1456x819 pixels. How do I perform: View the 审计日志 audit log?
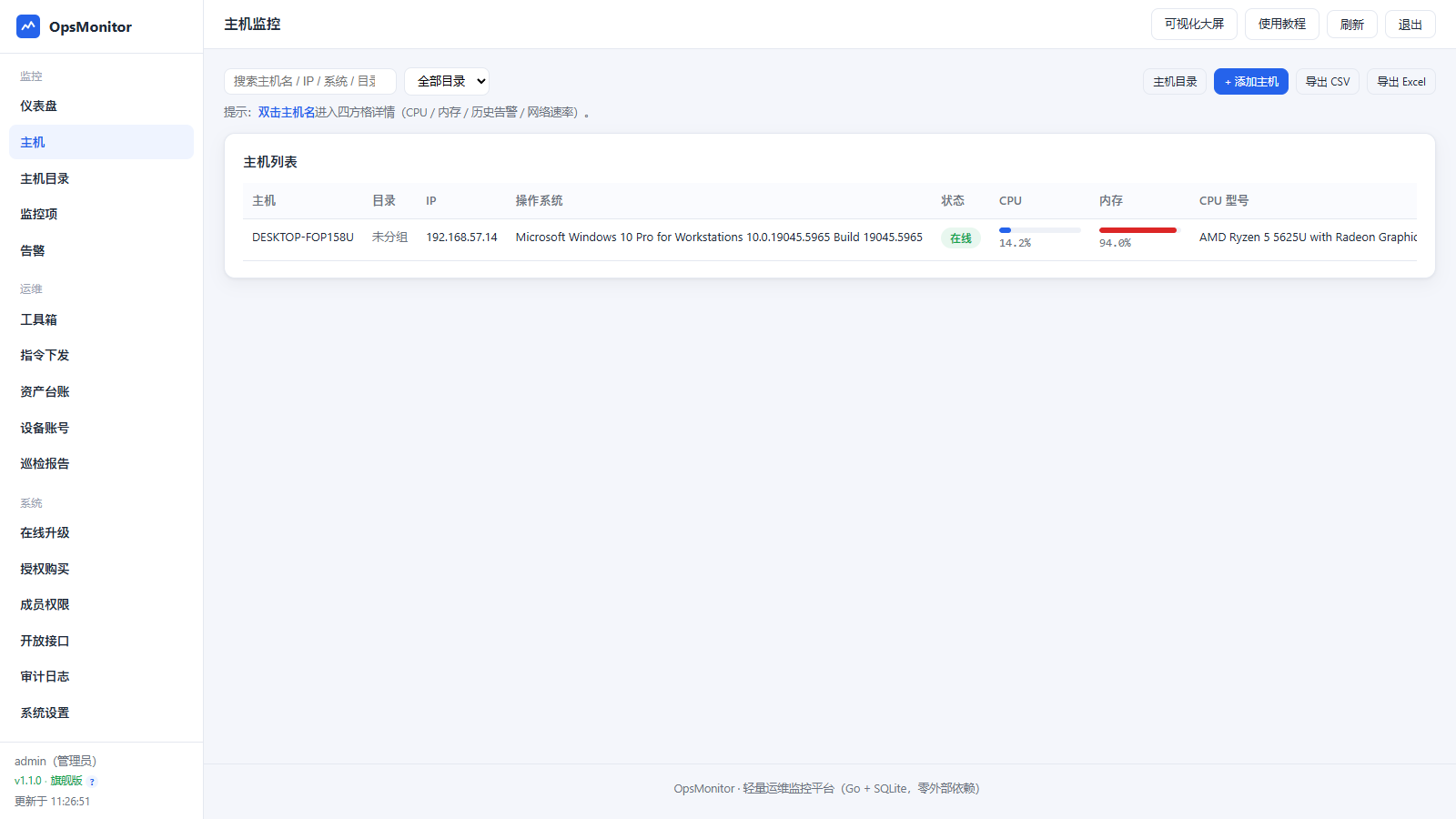101,676
